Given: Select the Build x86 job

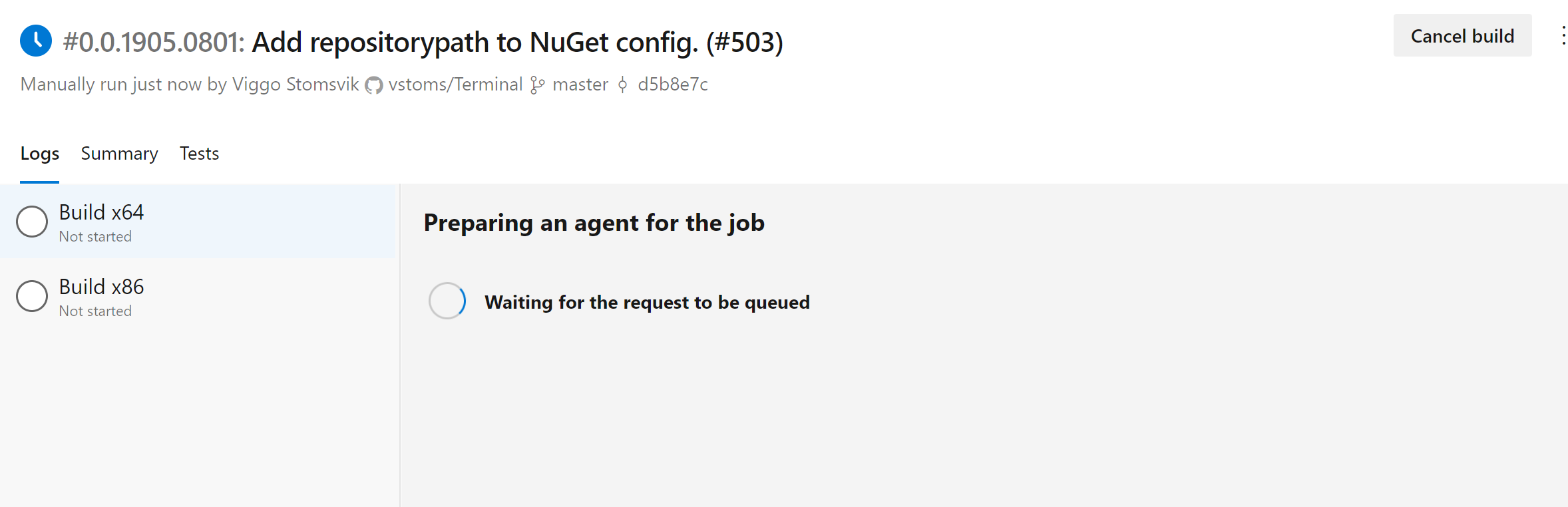Looking at the screenshot, I should 198,295.
